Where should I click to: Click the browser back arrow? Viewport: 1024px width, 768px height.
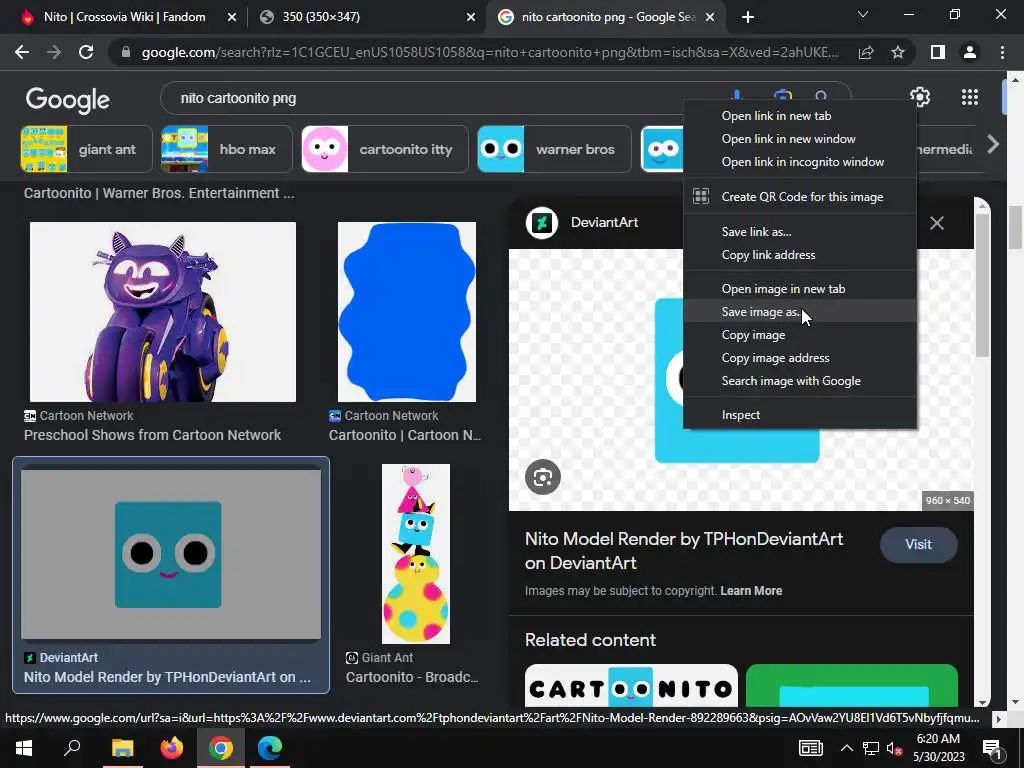[22, 52]
